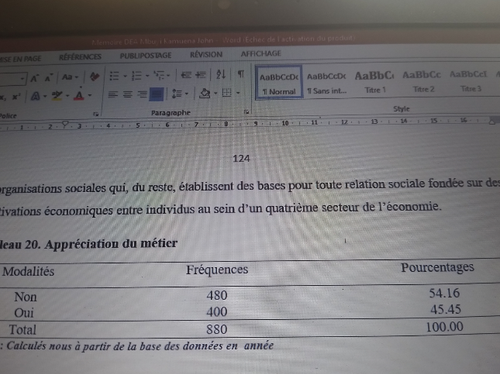The width and height of the screenshot is (500, 374).
Task: Show paragraph marks with the pilcrow icon
Action: coord(241,74)
